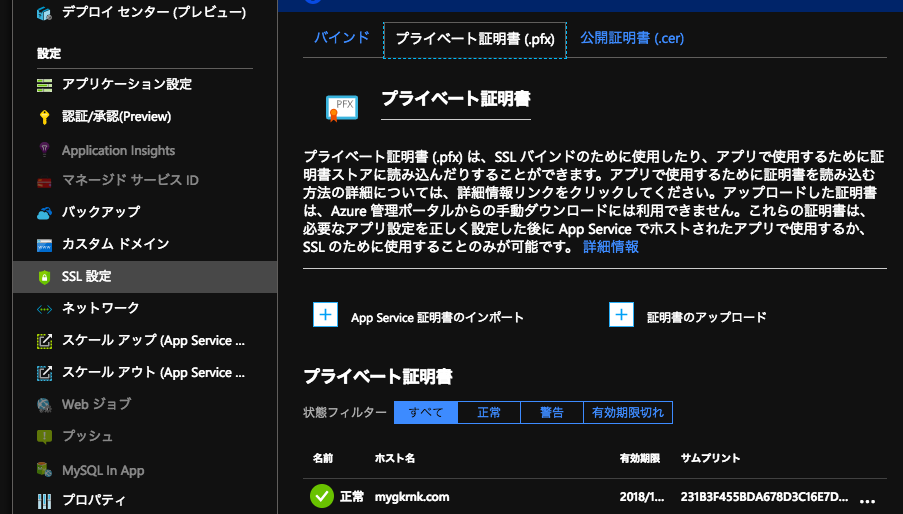
Task: Click the PFX certificate icon
Action: [x=342, y=108]
